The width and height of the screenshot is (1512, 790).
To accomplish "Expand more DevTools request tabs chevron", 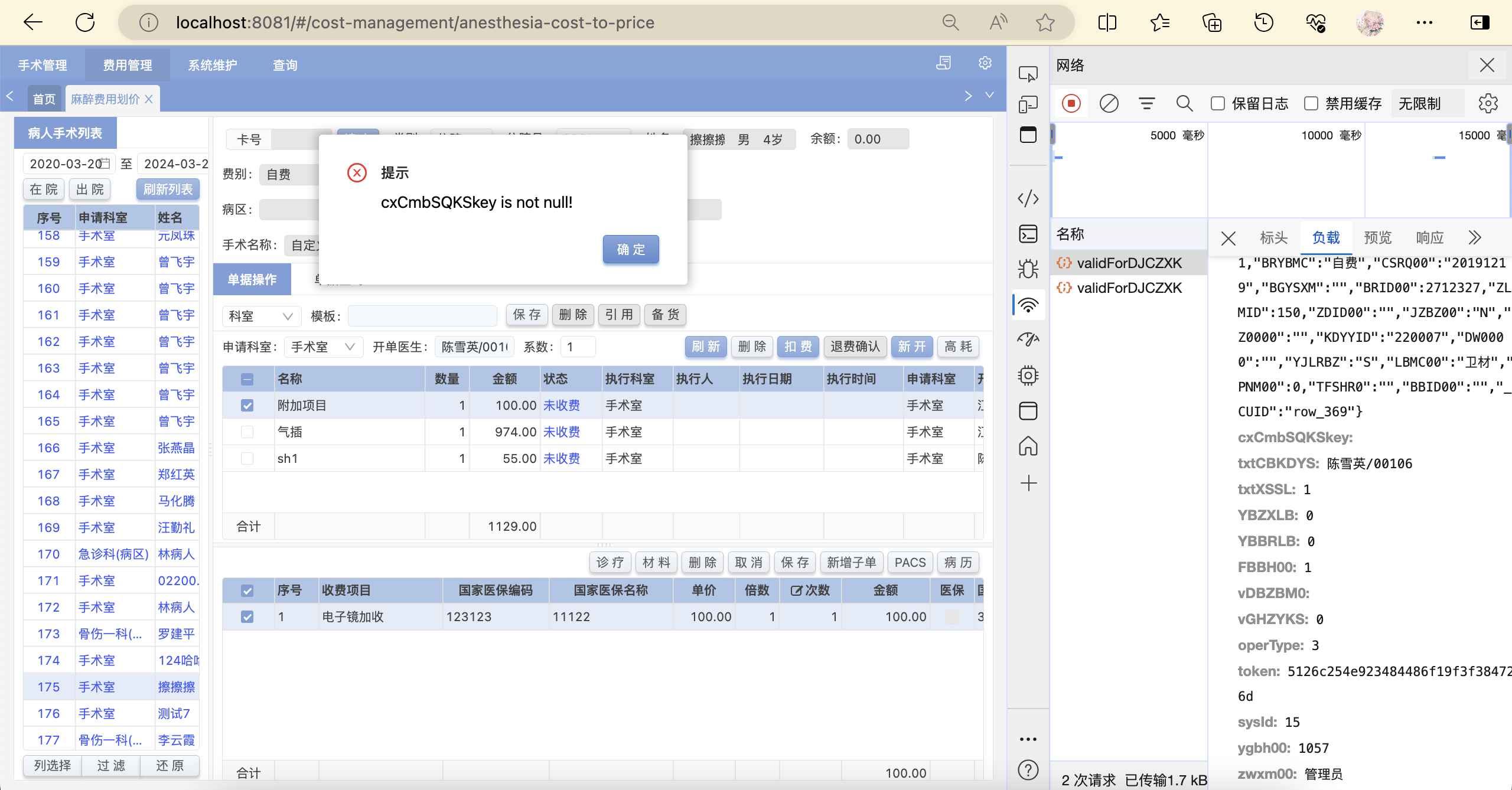I will point(1474,237).
